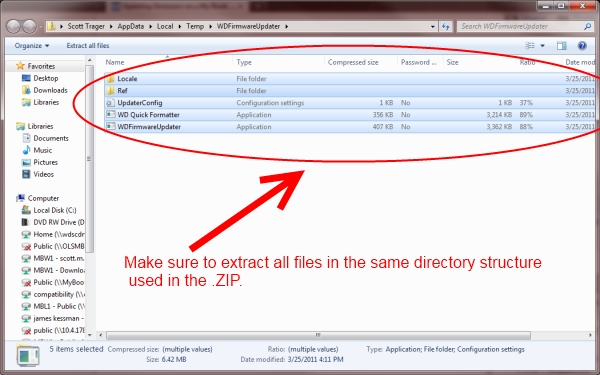This screenshot has height=375, width=600.
Task: Click the Search WDFirmwareUpdater field
Action: tap(524, 26)
